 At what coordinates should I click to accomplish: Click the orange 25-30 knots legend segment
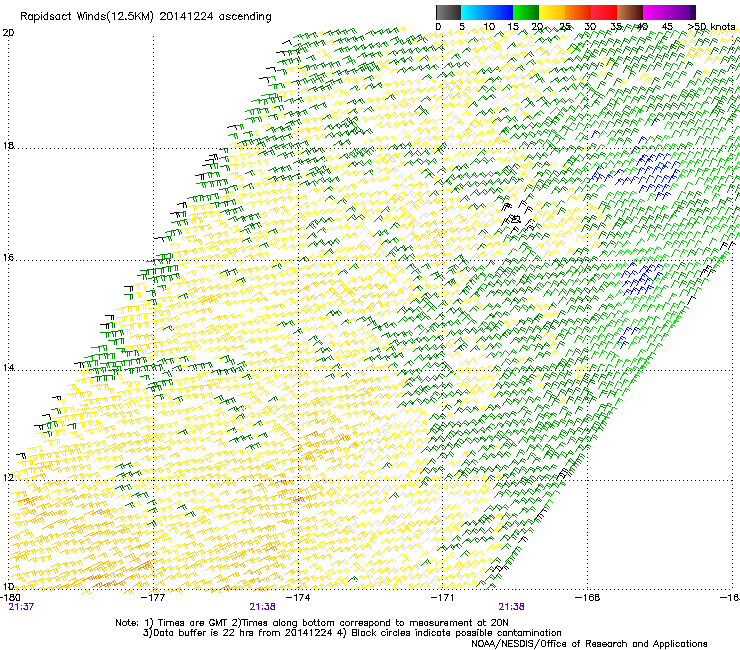(578, 12)
